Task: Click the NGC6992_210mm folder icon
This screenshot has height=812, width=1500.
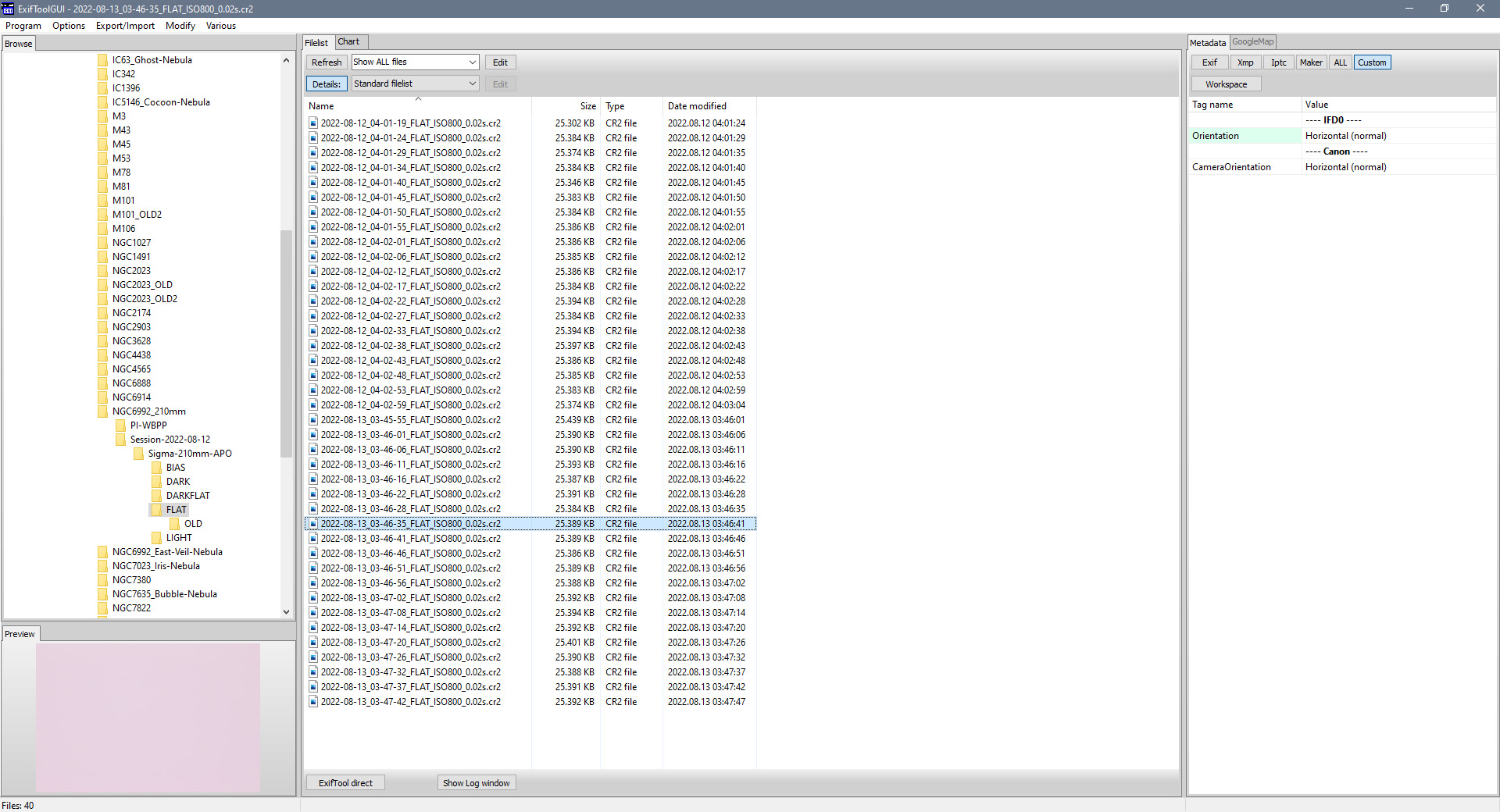Action: coord(102,411)
